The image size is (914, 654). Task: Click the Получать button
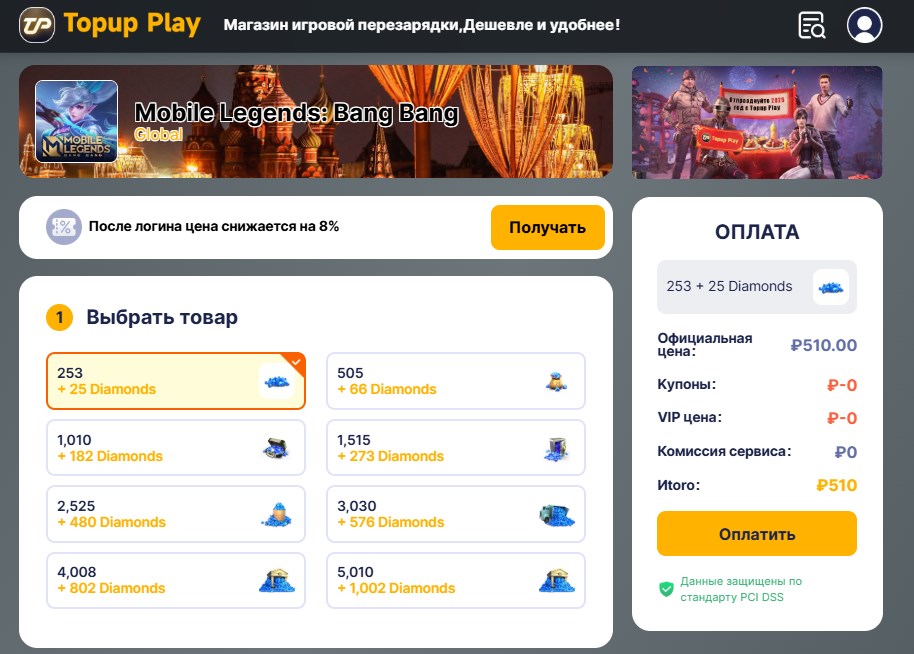click(x=547, y=227)
